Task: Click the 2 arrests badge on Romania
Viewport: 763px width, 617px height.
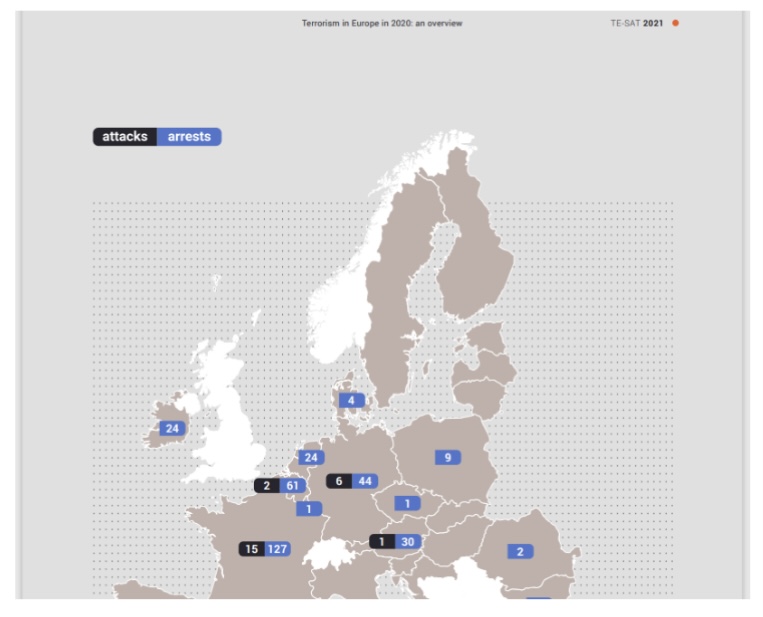Action: 520,551
